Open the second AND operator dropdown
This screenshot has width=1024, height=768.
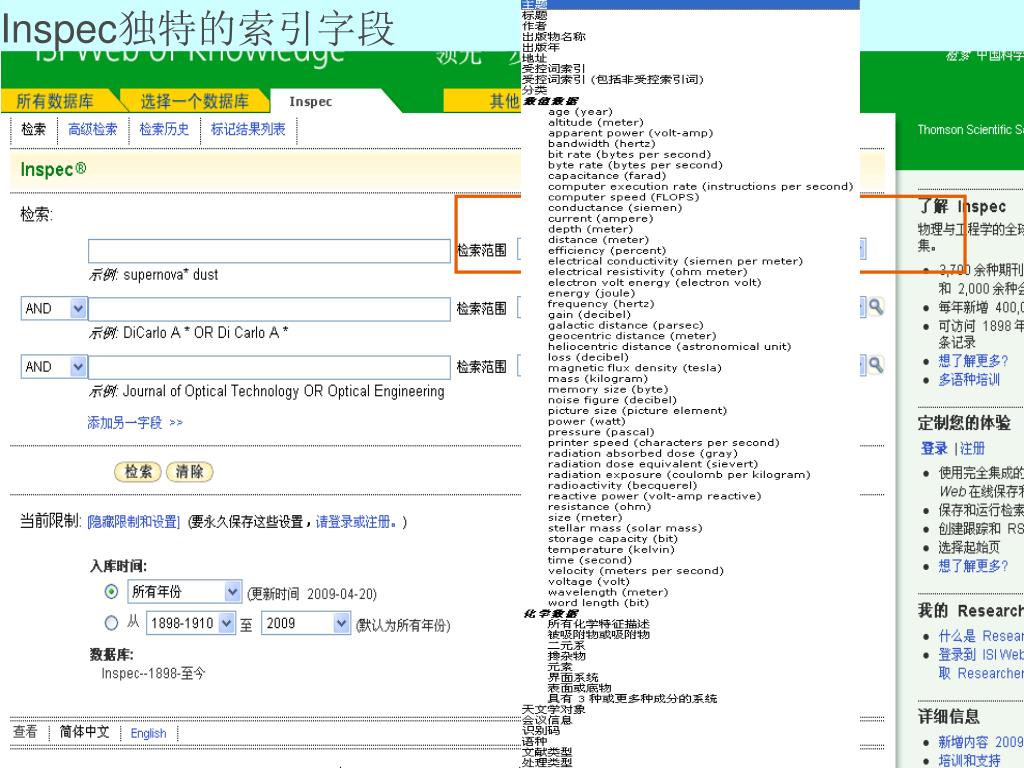(x=54, y=366)
